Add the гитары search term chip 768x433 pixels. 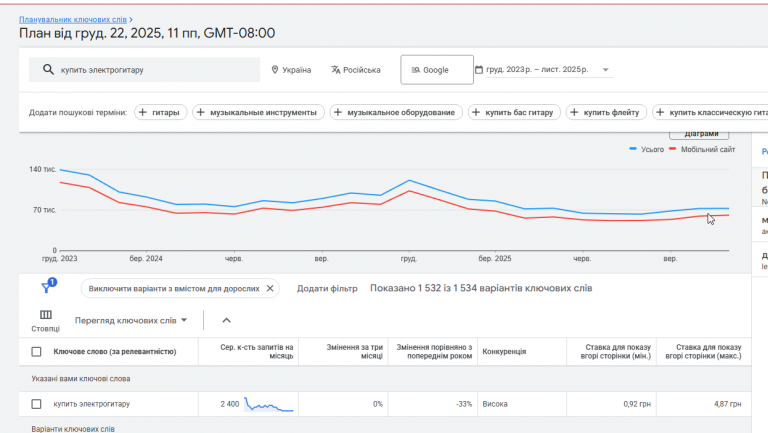pyautogui.click(x=160, y=112)
